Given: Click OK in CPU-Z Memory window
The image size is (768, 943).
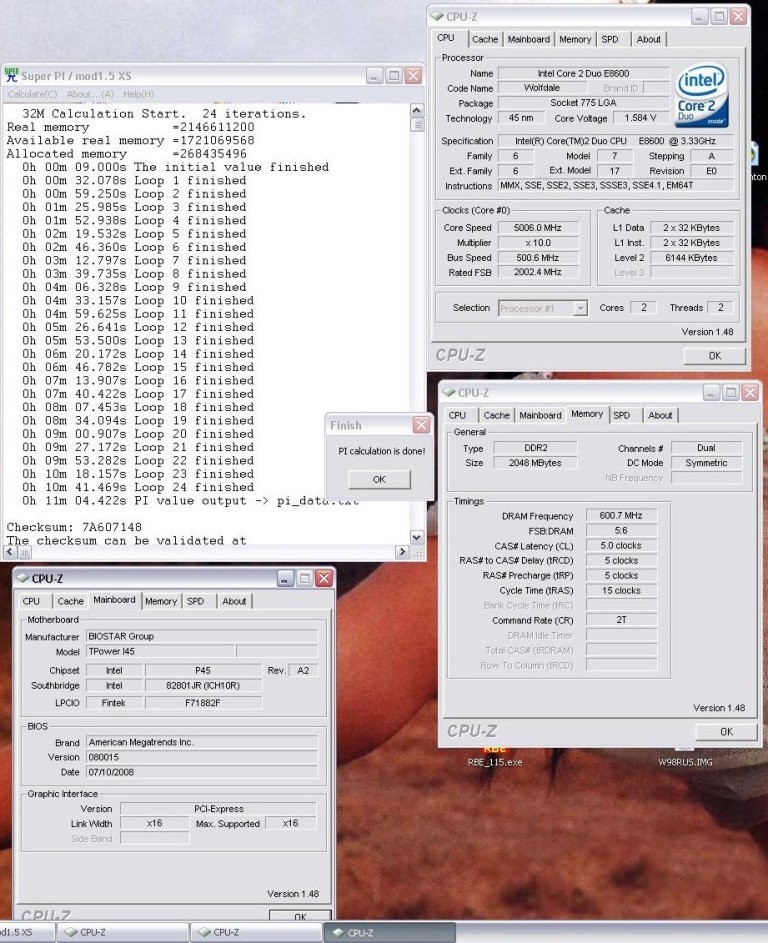Looking at the screenshot, I should pyautogui.click(x=726, y=732).
